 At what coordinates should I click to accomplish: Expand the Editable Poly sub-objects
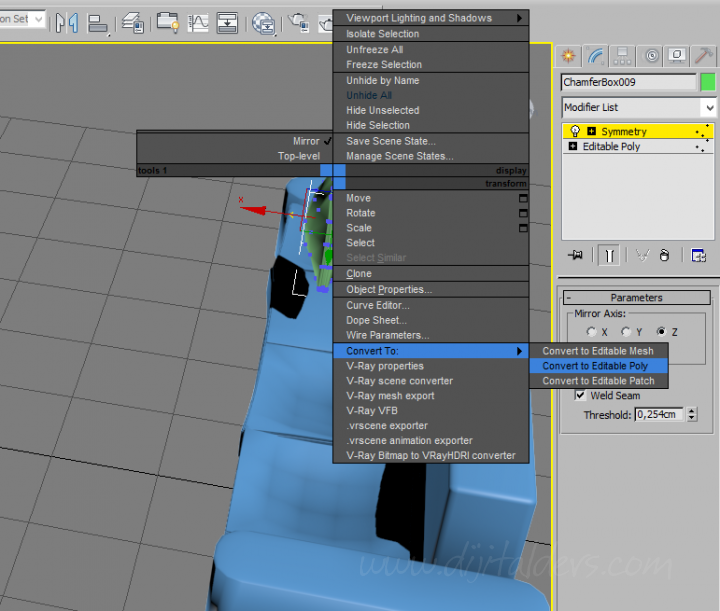click(573, 146)
